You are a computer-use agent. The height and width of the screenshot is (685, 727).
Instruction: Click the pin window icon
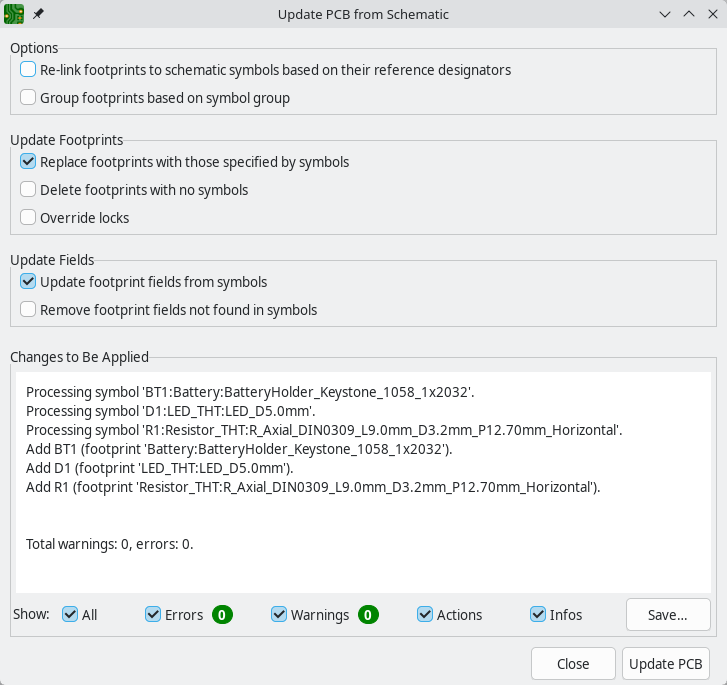coord(38,14)
